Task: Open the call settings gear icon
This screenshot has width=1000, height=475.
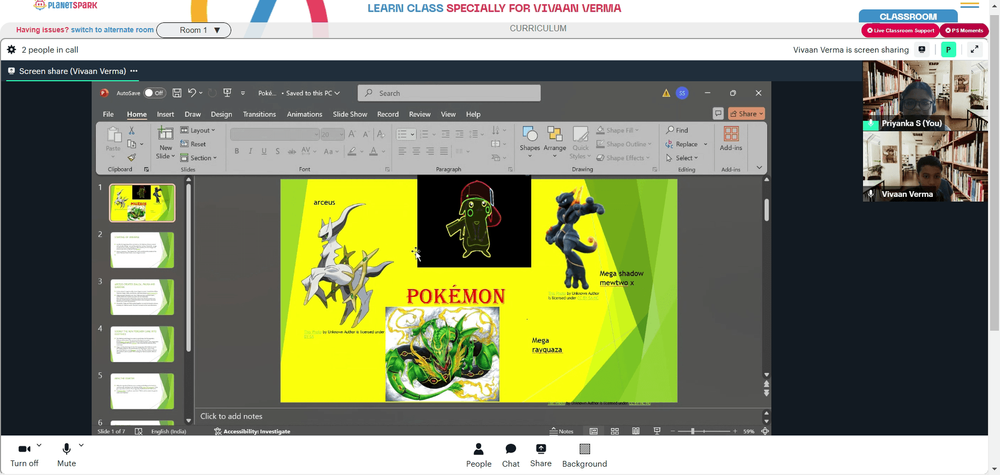Action: 11,50
